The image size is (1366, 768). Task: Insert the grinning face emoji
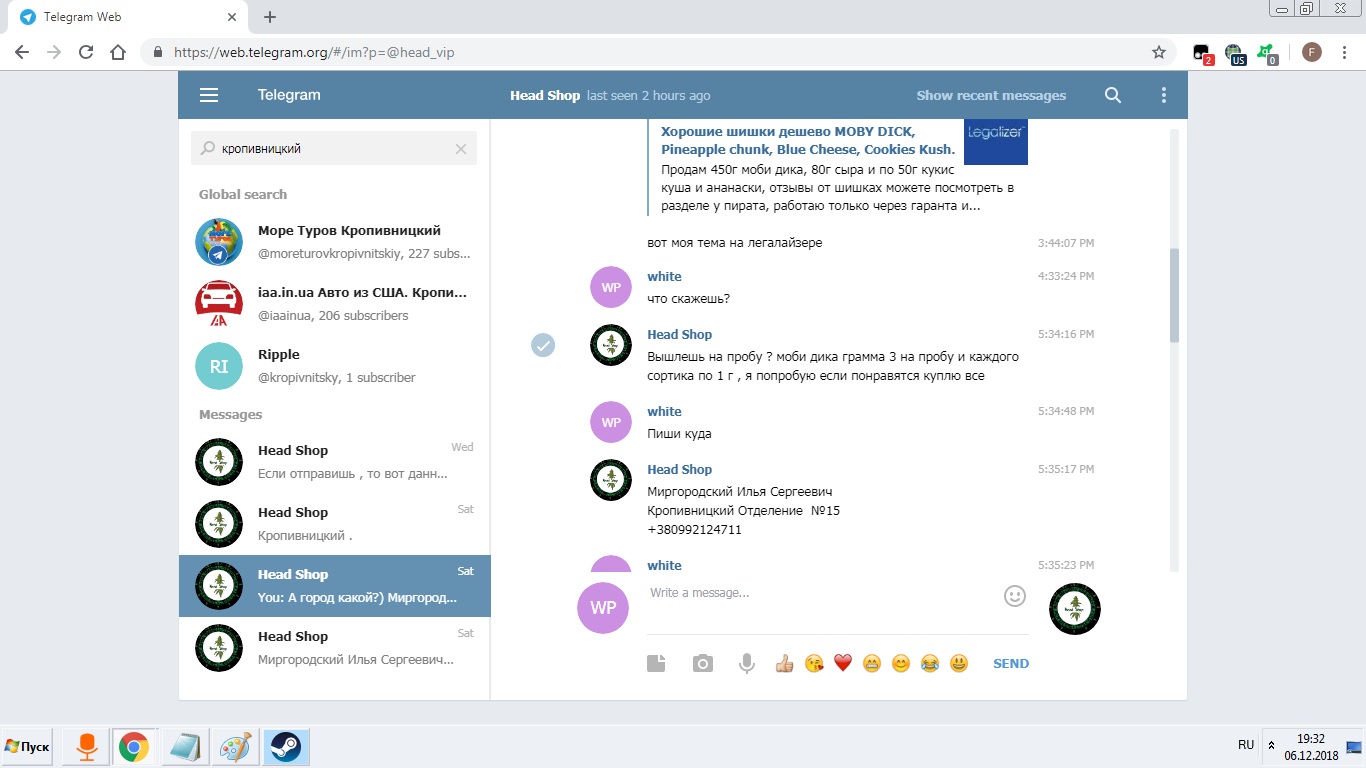(x=872, y=663)
